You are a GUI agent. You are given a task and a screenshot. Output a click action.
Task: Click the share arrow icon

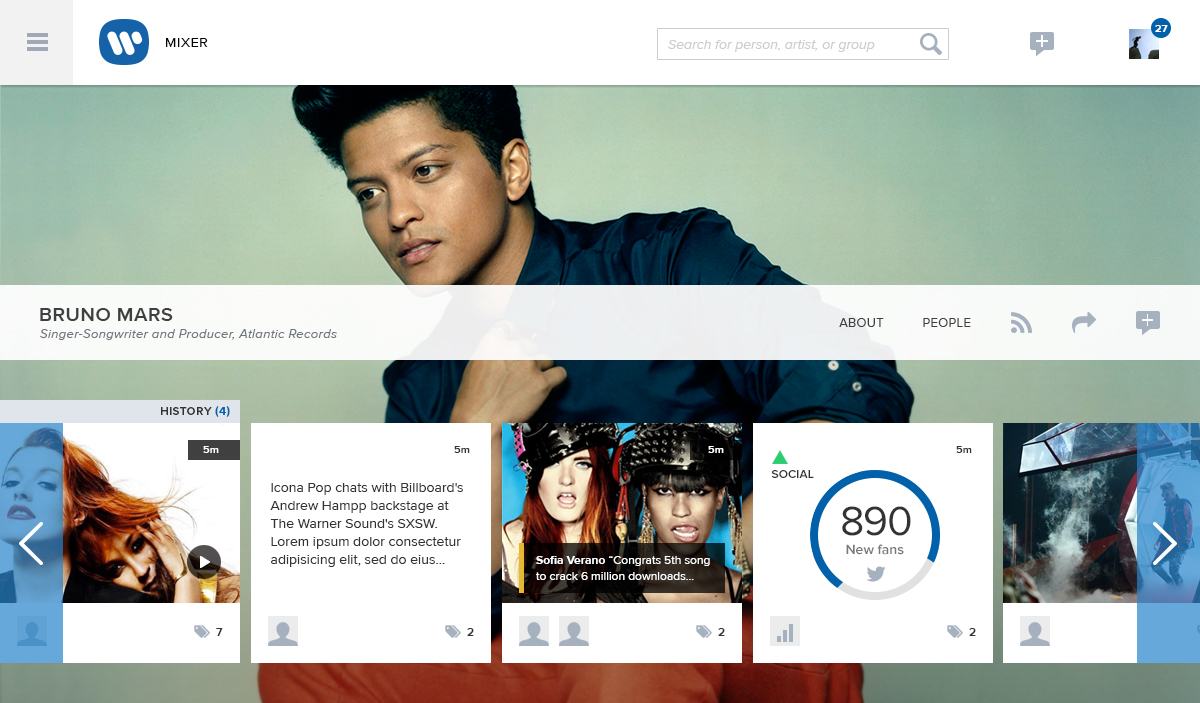coord(1084,322)
